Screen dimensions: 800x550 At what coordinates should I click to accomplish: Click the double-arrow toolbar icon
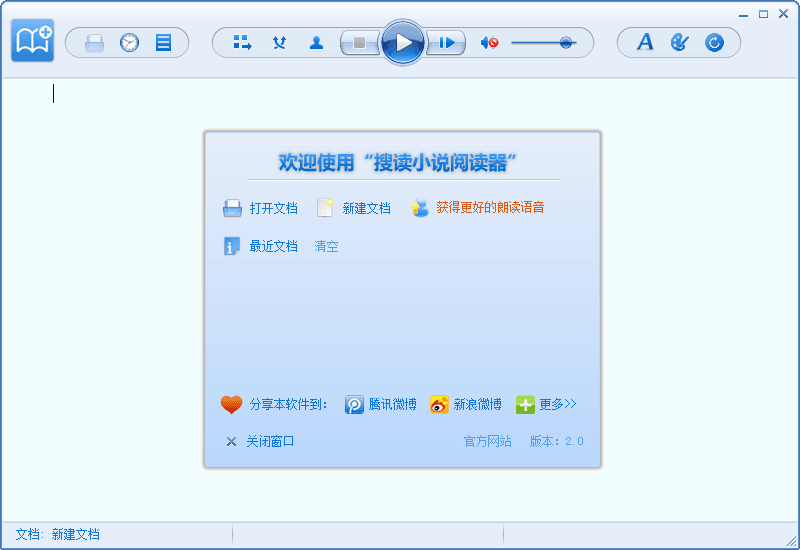click(x=279, y=42)
